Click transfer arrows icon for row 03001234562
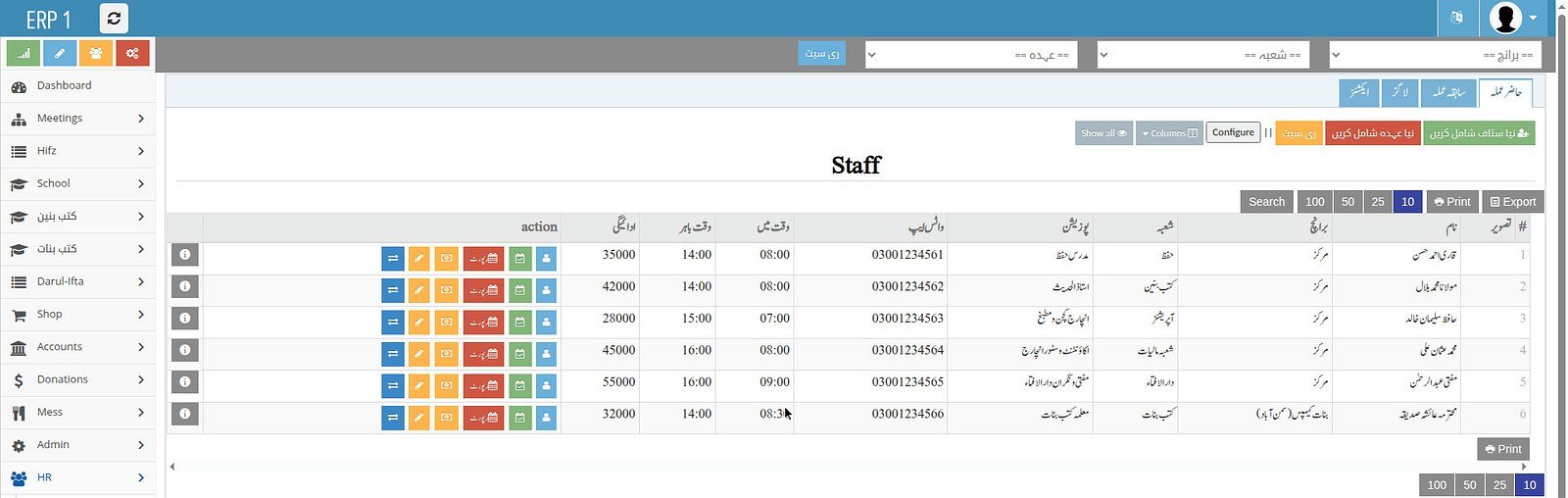The height and width of the screenshot is (498, 1568). point(393,290)
